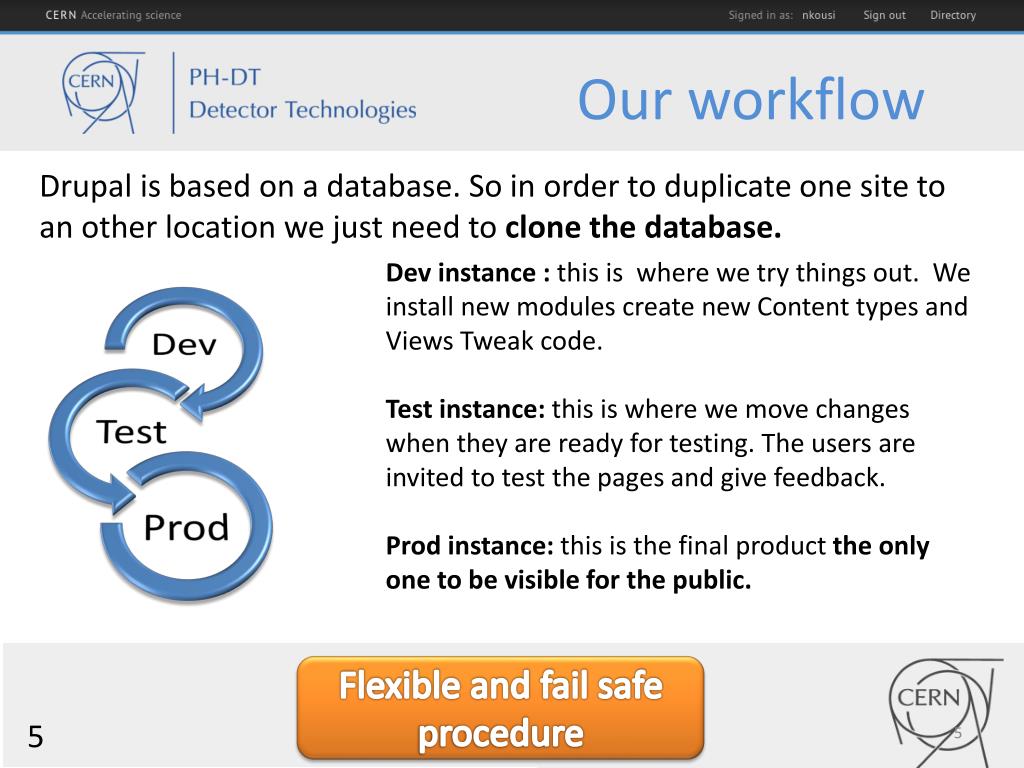The height and width of the screenshot is (768, 1024).
Task: Click the Dev label inside the diagram
Action: (x=184, y=345)
